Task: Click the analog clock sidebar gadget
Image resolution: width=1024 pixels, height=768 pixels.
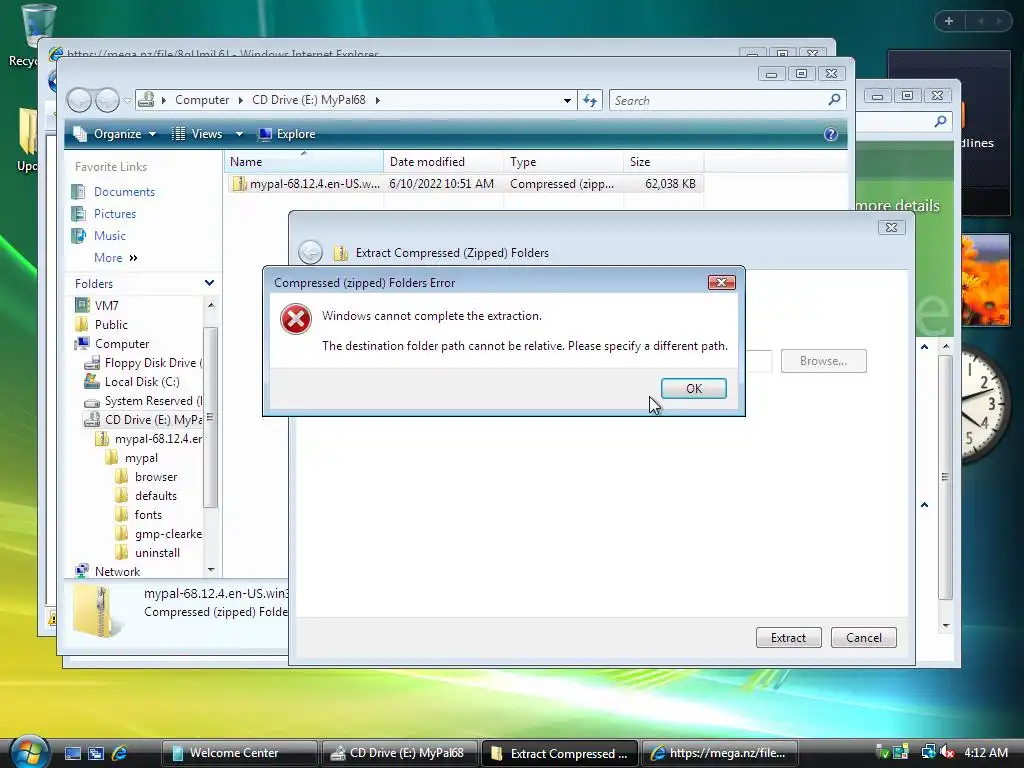Action: (985, 404)
